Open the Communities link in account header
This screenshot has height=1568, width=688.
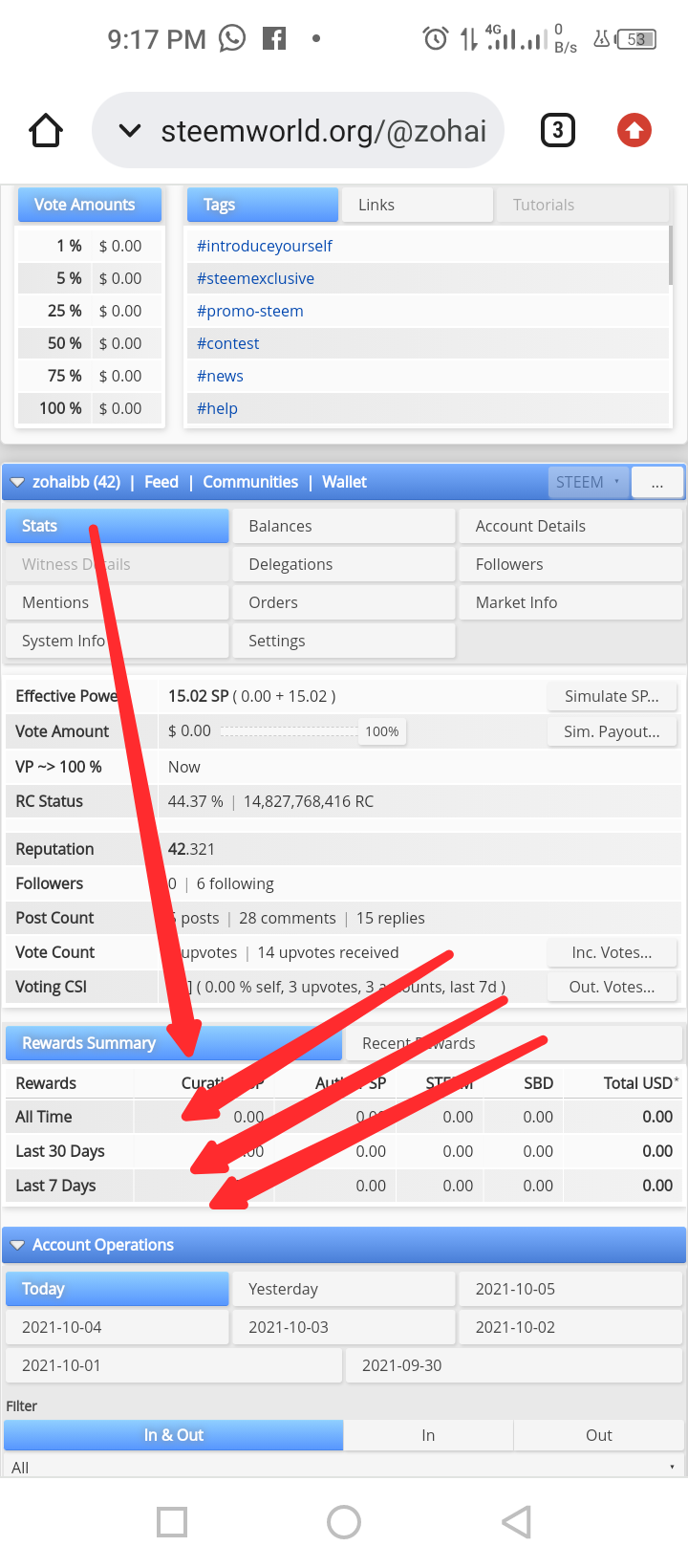pyautogui.click(x=250, y=482)
